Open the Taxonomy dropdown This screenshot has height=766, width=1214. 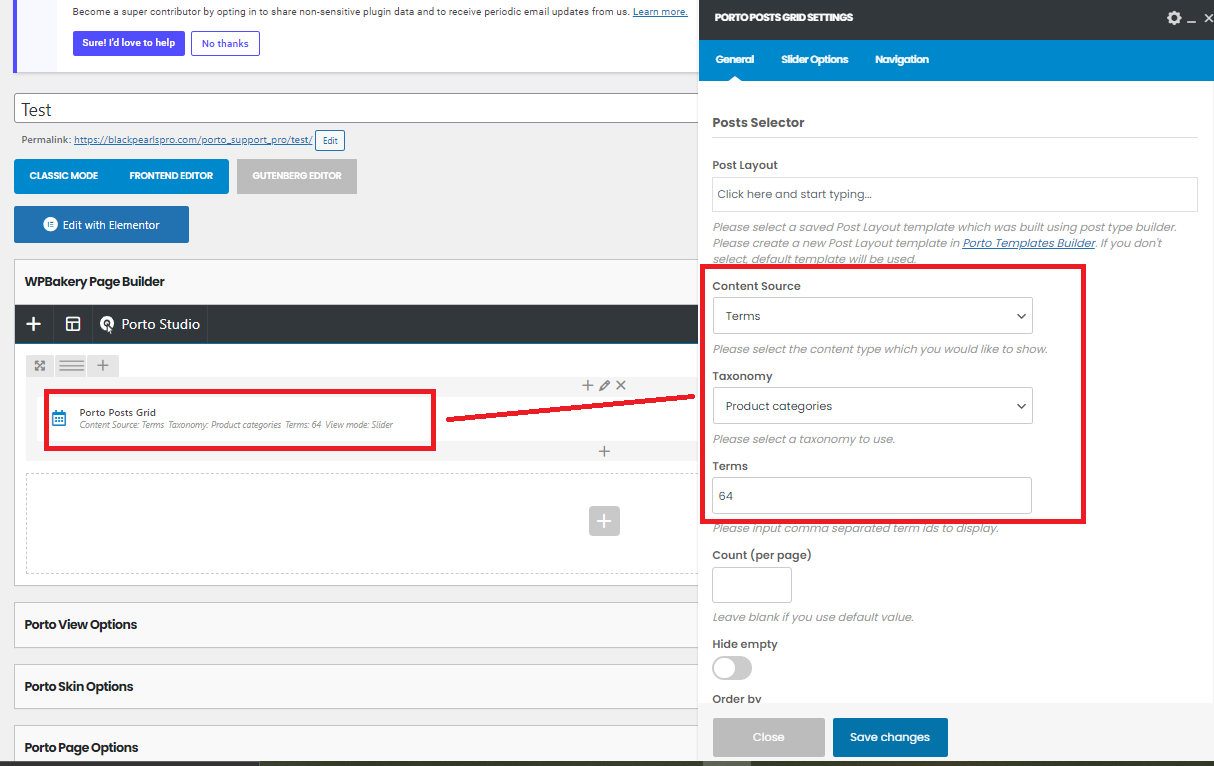[x=872, y=406]
